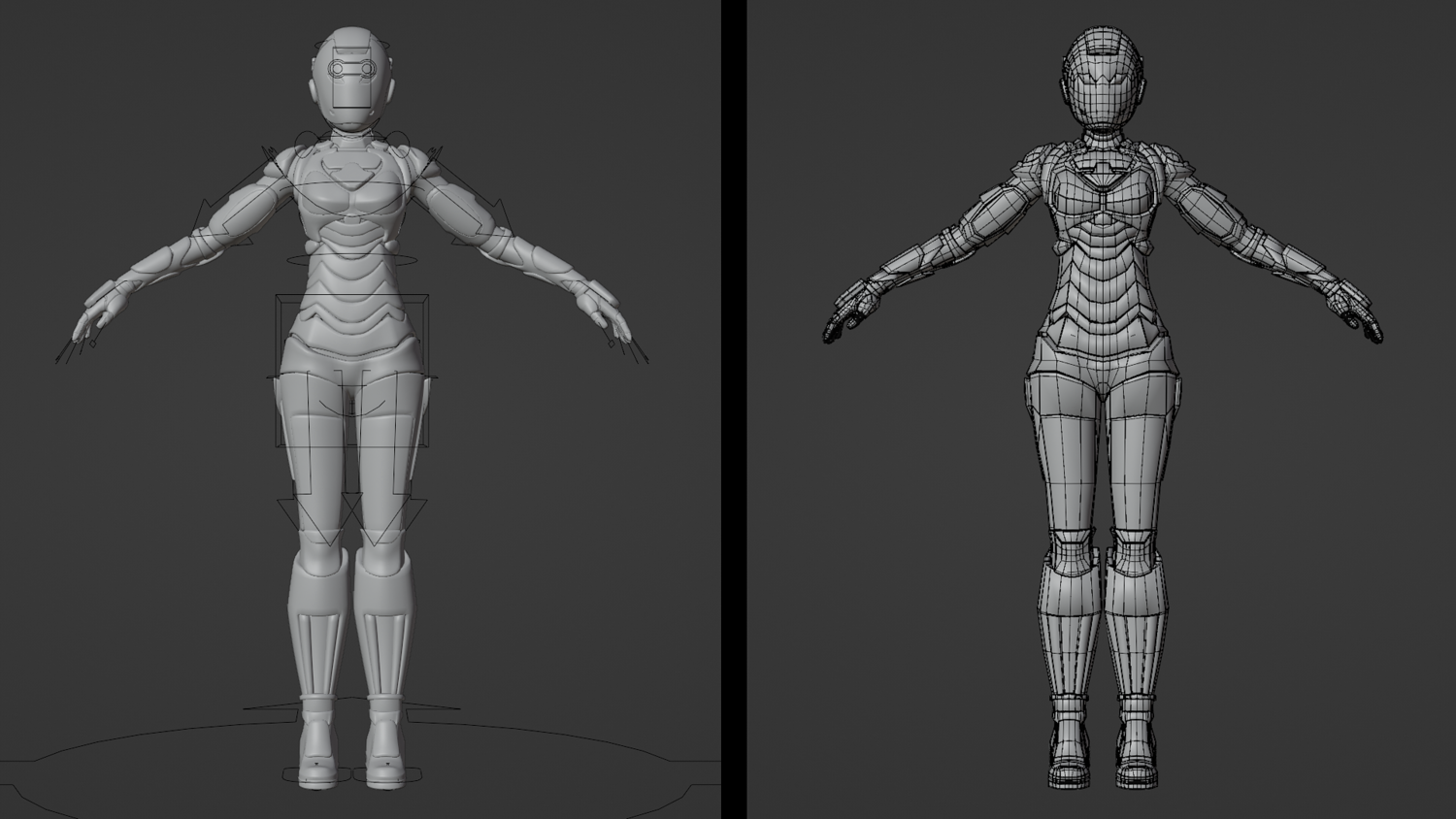Screen dimensions: 1456x819
Task: Select the wireframe character's chest emblem
Action: [x=1102, y=172]
